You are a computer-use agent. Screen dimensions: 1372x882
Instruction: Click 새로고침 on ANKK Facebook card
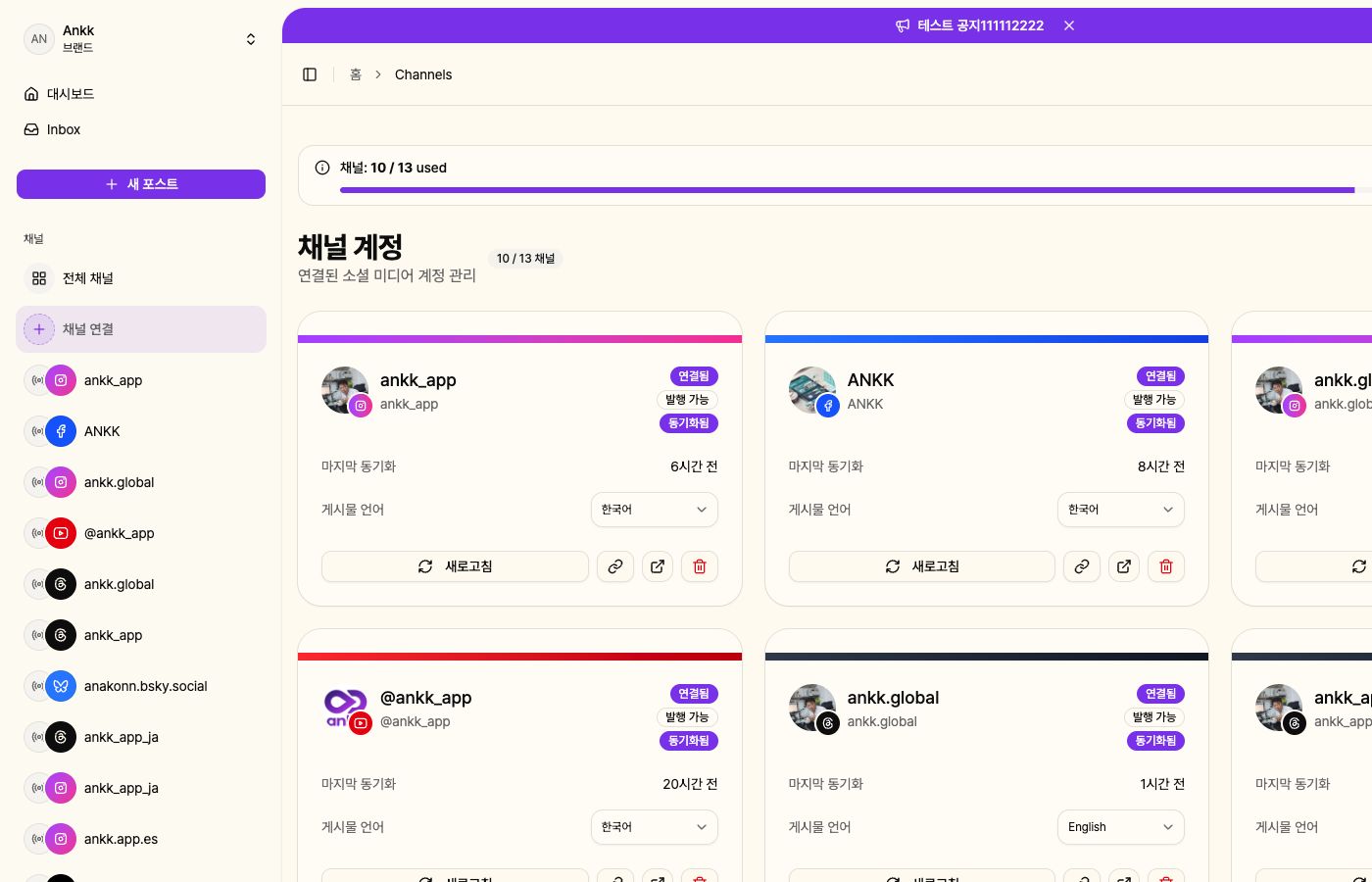coord(922,566)
